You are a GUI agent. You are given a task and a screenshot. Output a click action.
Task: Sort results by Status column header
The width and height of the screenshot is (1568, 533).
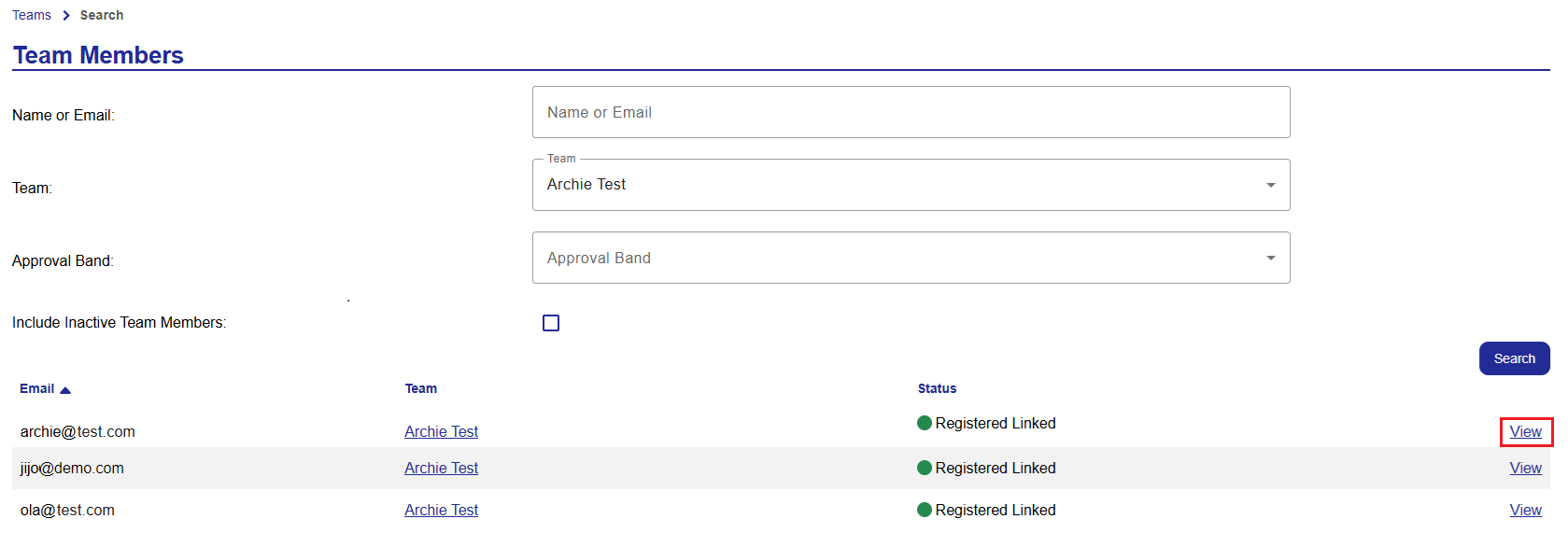(937, 388)
